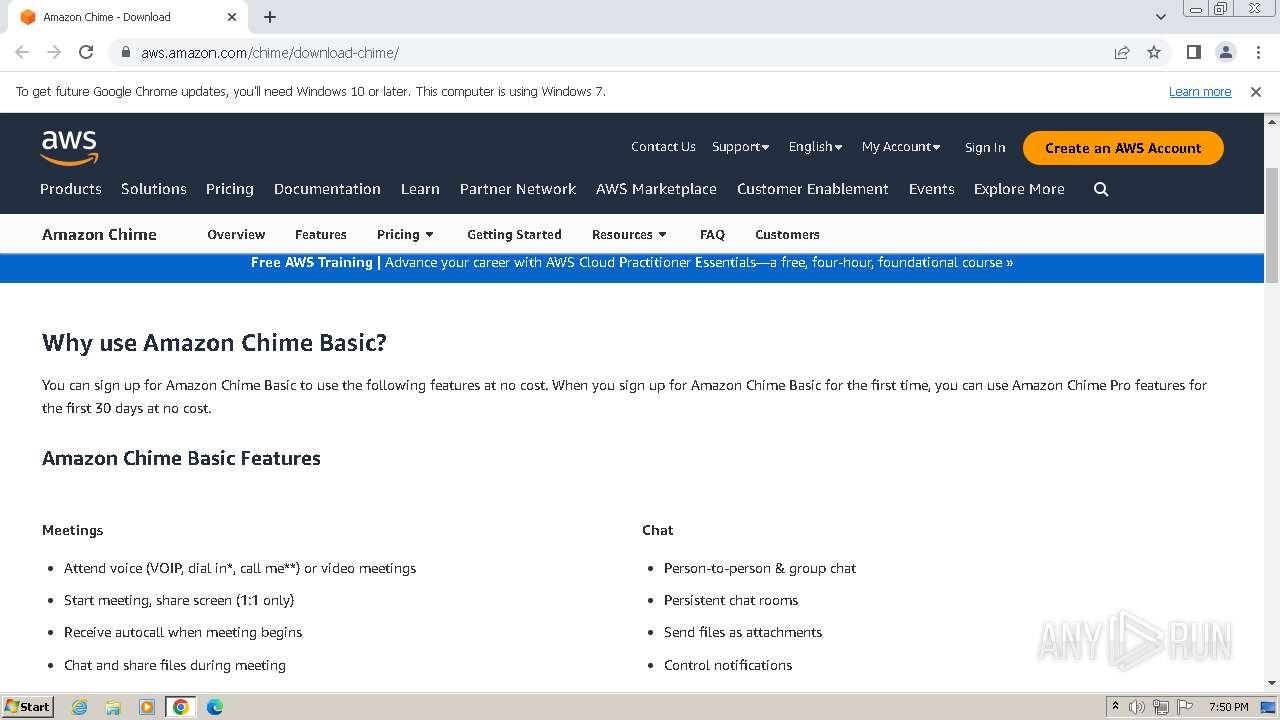Close the Amazon Chime - Download tab
The image size is (1280, 720).
(232, 17)
